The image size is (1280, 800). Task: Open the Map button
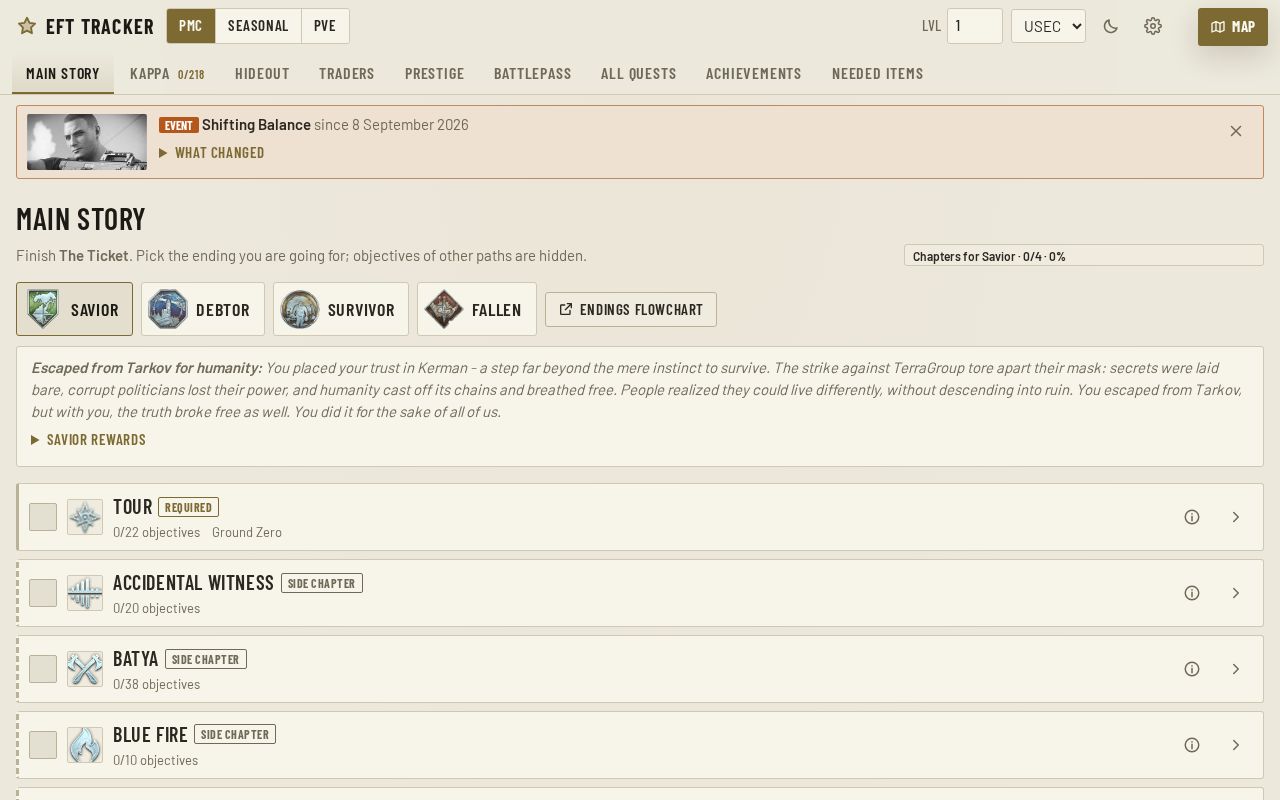(1233, 27)
